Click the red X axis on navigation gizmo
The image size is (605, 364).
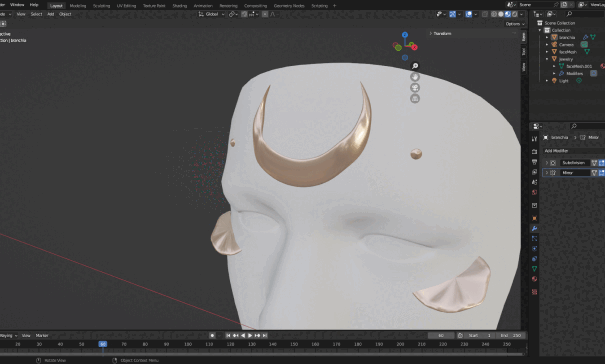(414, 47)
